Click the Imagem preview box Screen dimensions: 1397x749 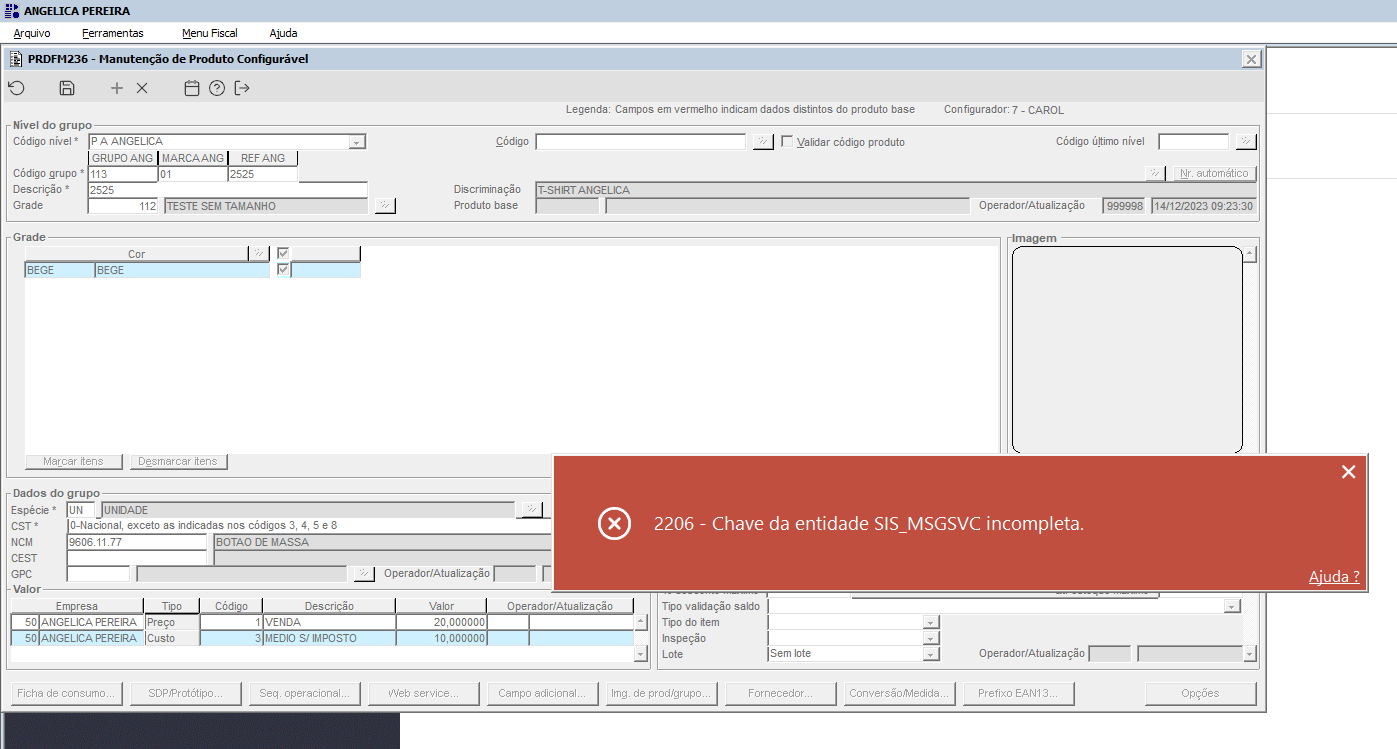coord(1127,350)
